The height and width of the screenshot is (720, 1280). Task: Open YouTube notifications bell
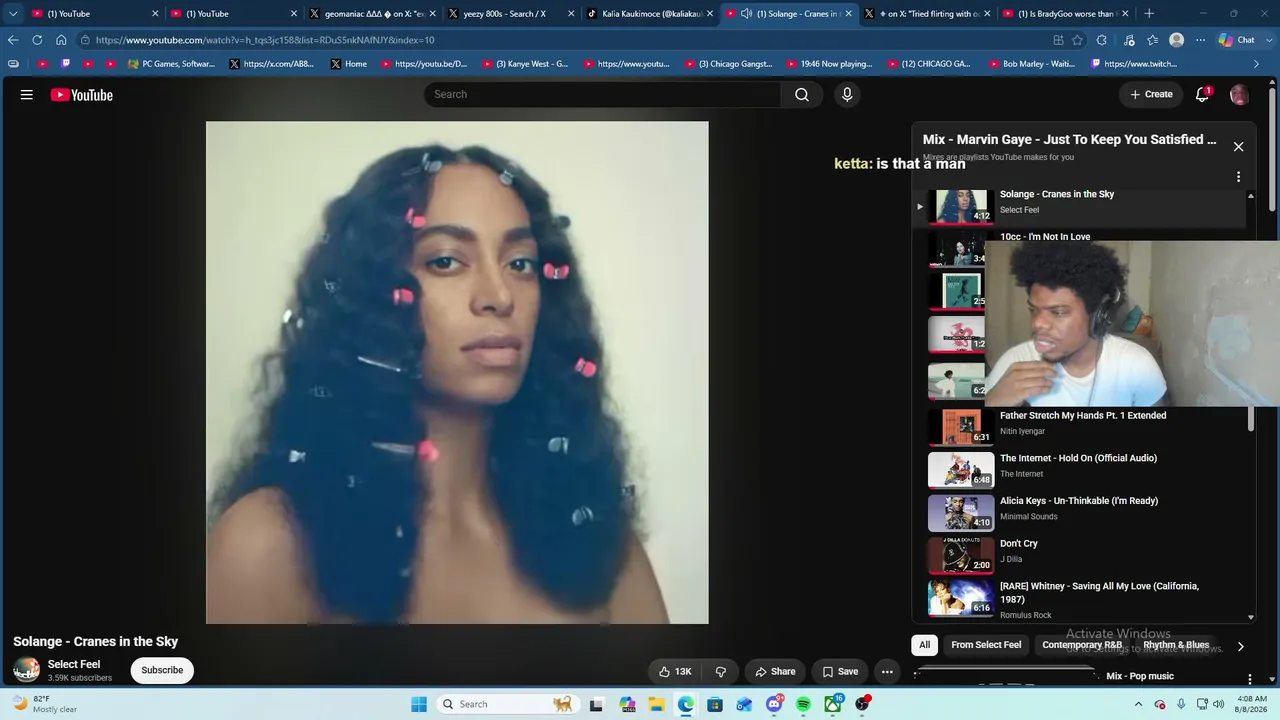click(1203, 94)
